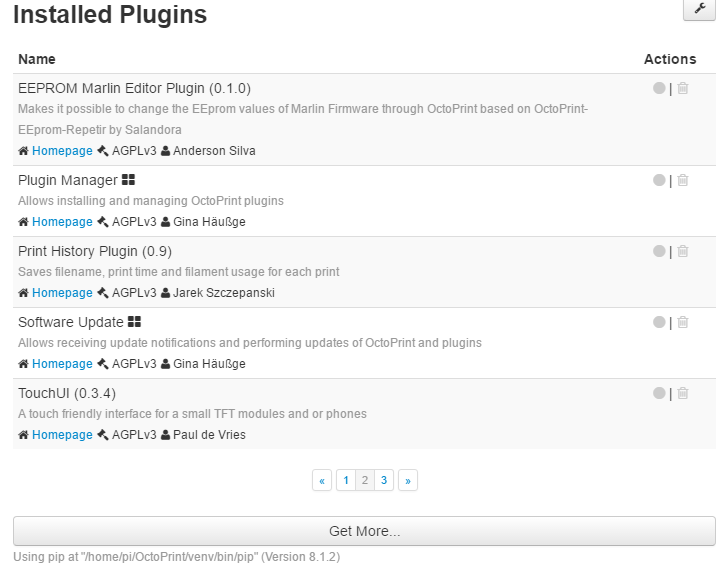The width and height of the screenshot is (724, 571).
Task: Toggle enable circle for EEPROM Marlin Editor Plugin
Action: pos(659,88)
